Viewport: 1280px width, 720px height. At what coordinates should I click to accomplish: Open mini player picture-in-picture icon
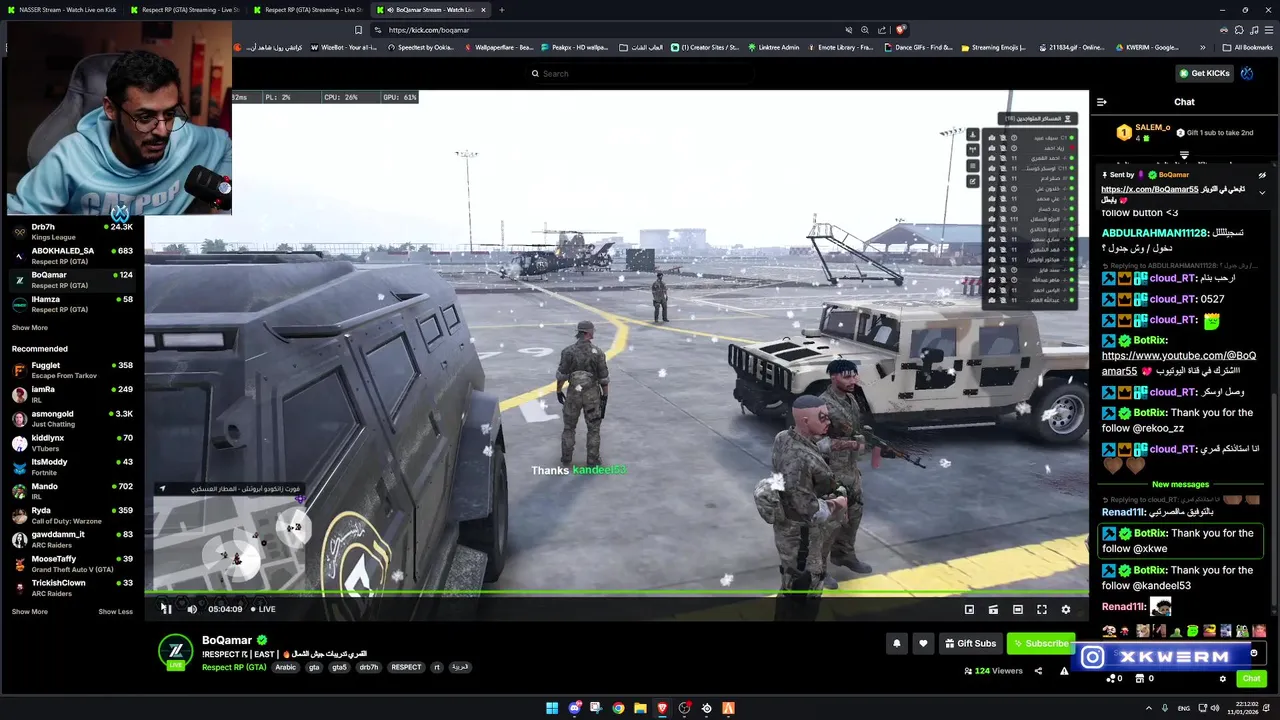click(969, 609)
